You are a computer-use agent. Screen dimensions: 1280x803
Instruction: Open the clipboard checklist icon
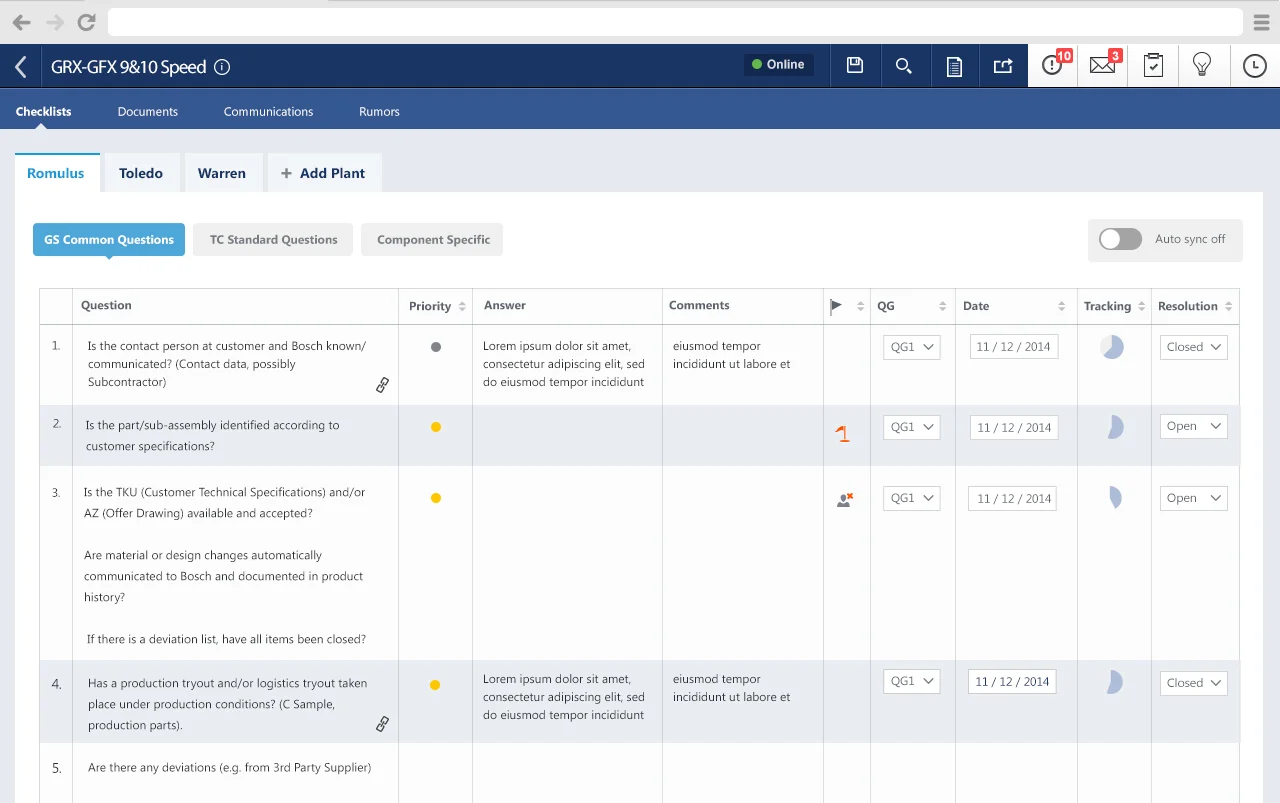point(1153,66)
